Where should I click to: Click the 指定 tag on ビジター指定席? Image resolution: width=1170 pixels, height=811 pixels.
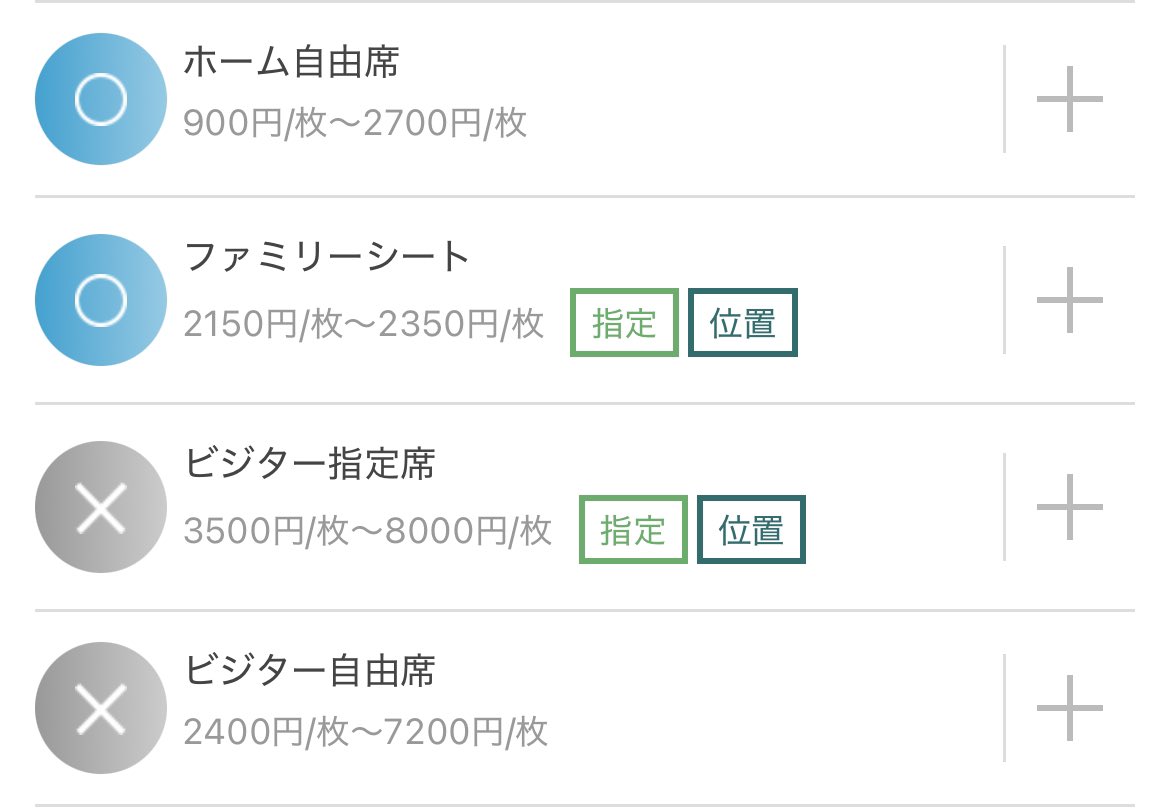pyautogui.click(x=633, y=529)
